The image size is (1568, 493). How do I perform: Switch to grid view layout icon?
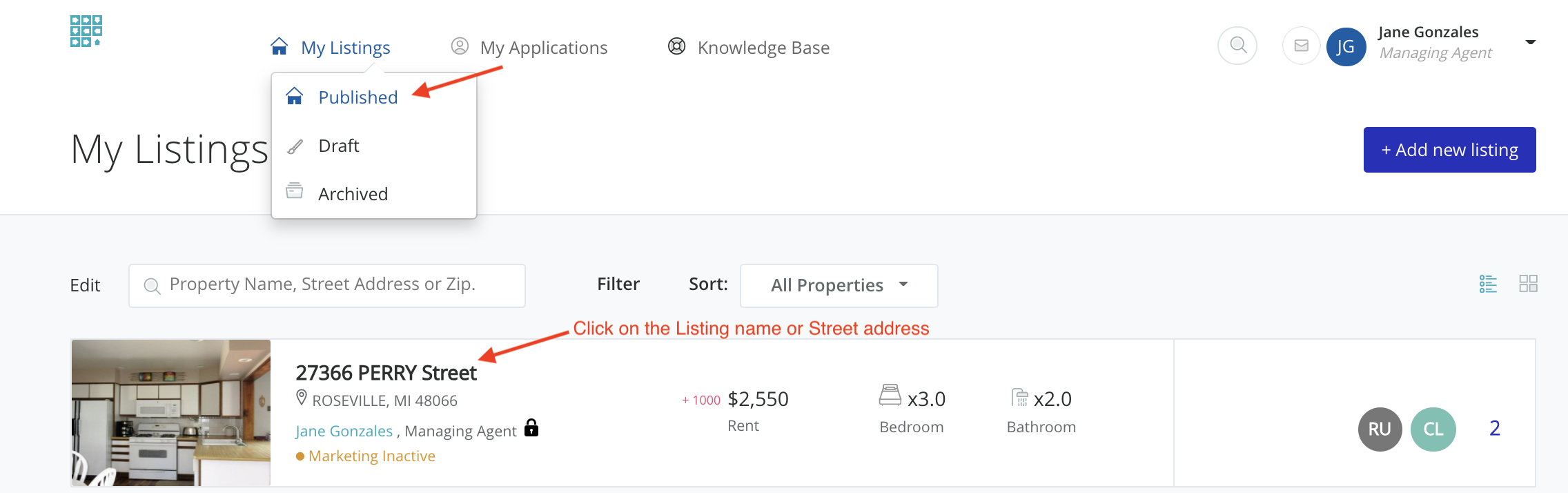point(1528,284)
